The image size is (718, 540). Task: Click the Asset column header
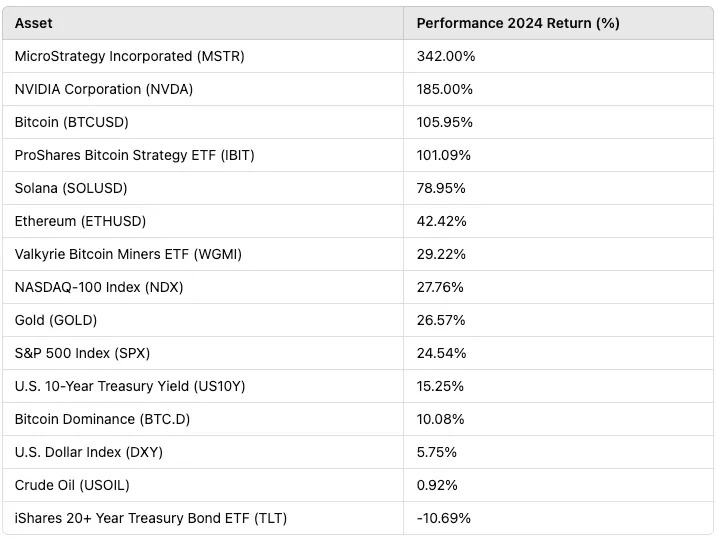coord(34,23)
